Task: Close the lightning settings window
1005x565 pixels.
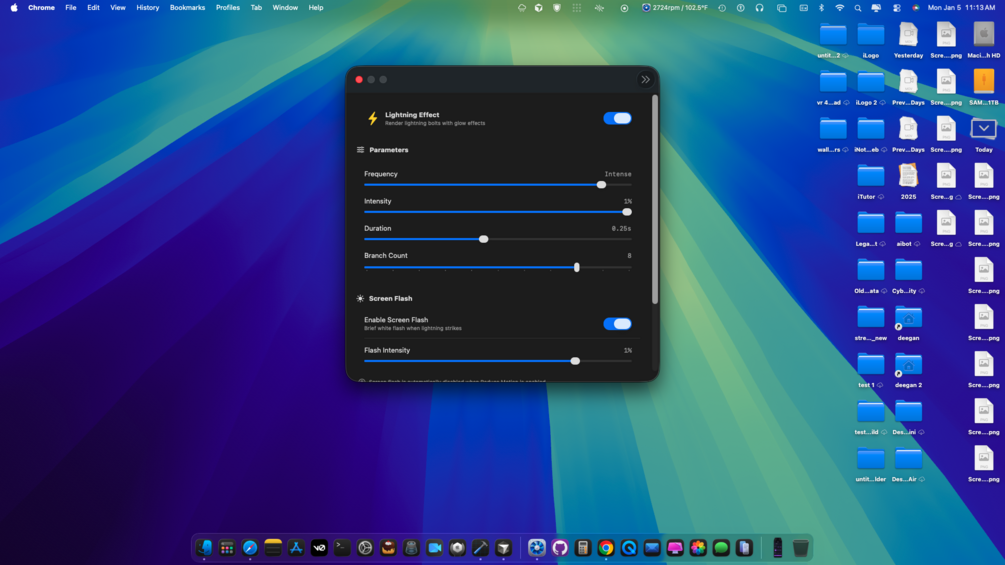Action: pyautogui.click(x=359, y=79)
